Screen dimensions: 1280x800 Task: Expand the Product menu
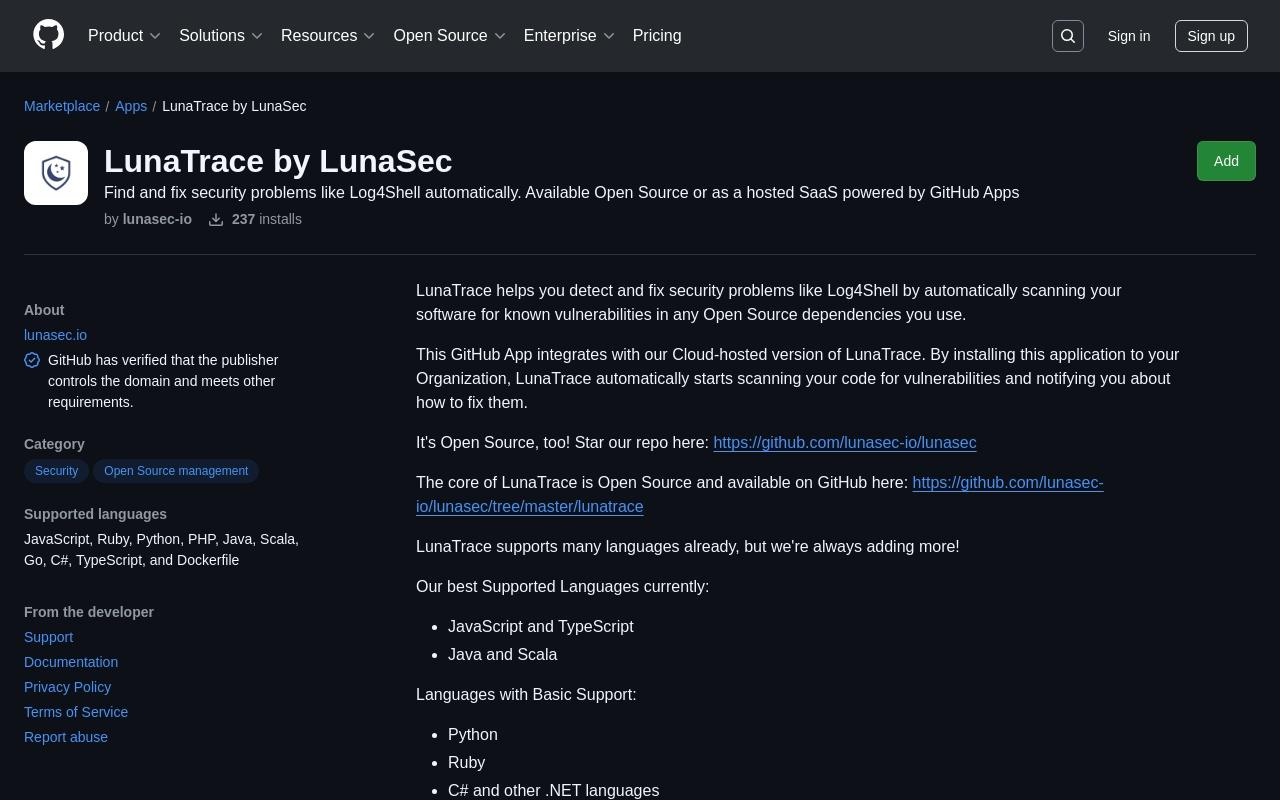124,36
